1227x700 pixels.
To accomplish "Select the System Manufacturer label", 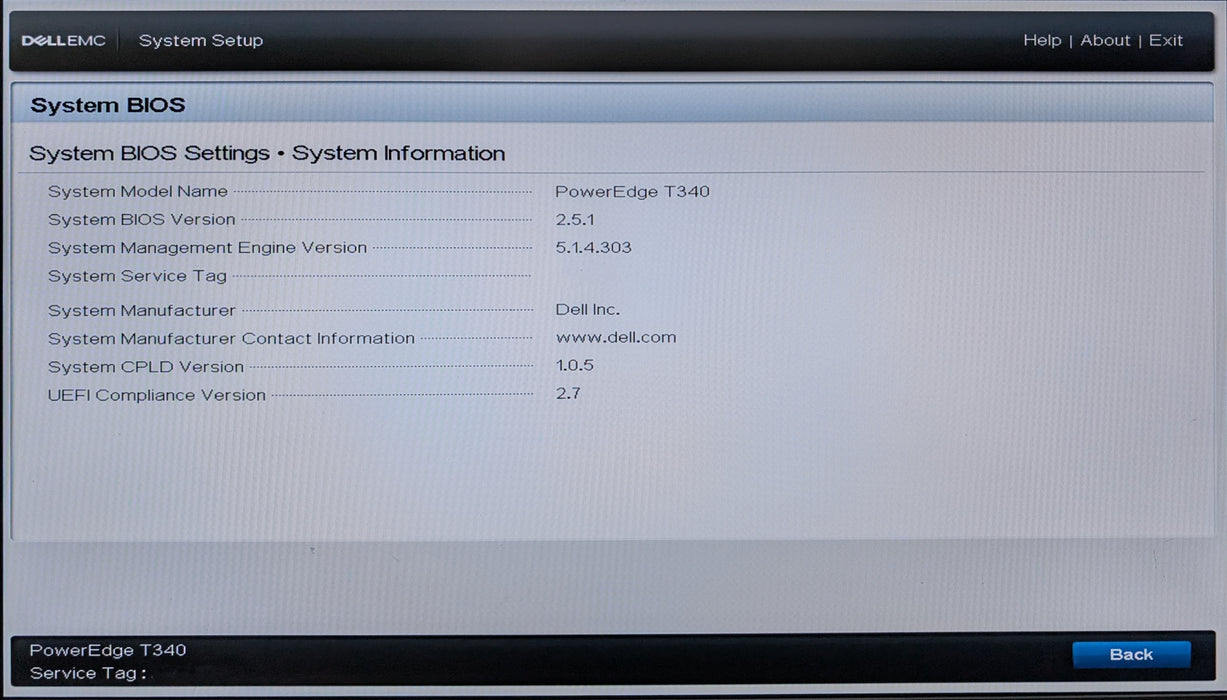I will point(142,311).
